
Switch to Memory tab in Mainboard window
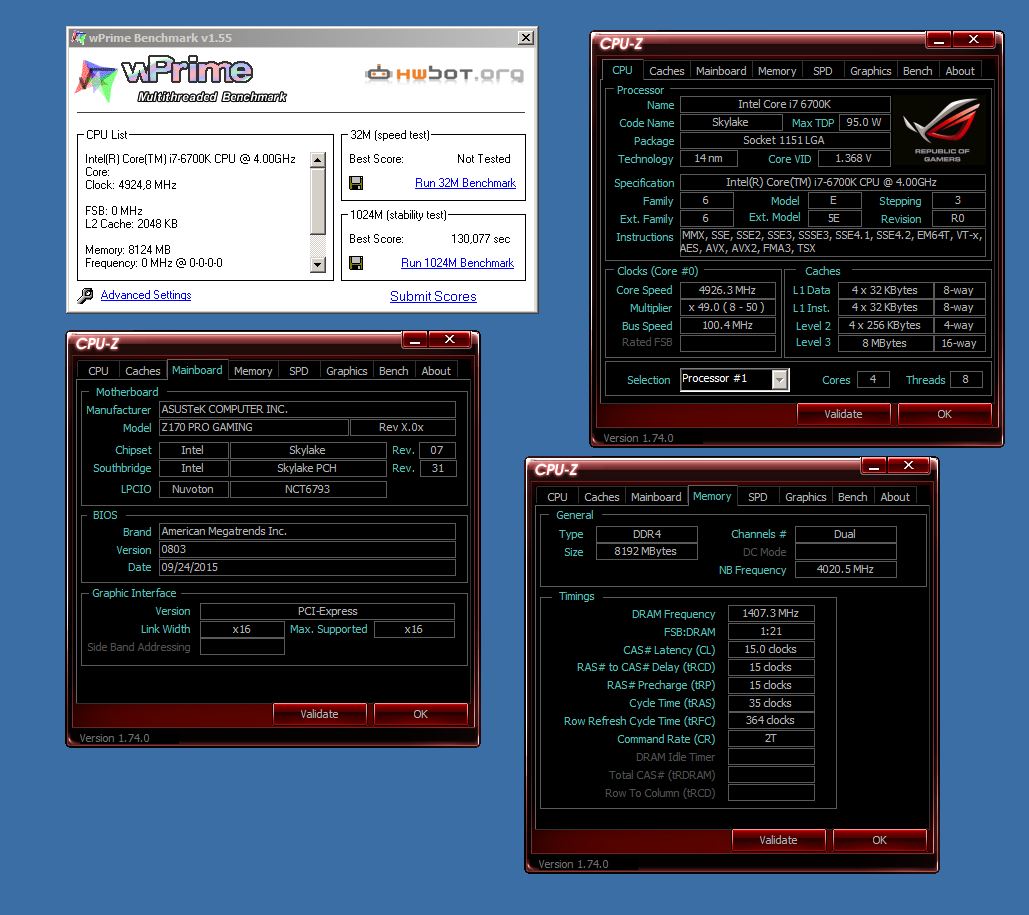click(x=253, y=371)
